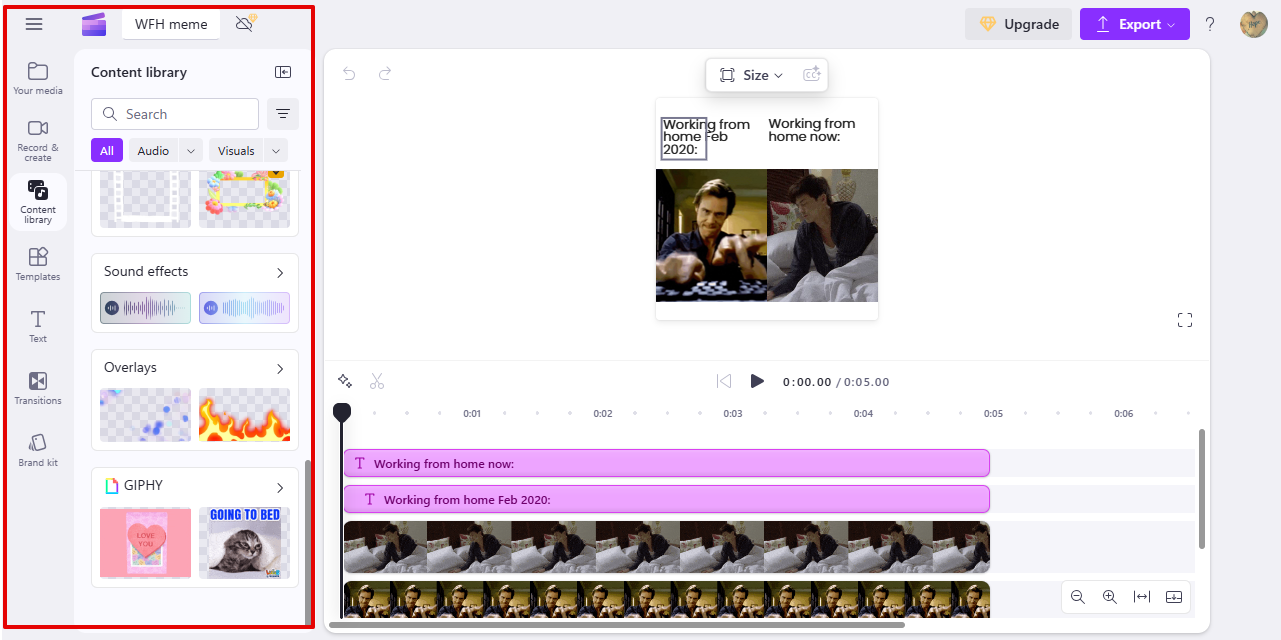Open the Text panel
1281x640 pixels.
37,324
